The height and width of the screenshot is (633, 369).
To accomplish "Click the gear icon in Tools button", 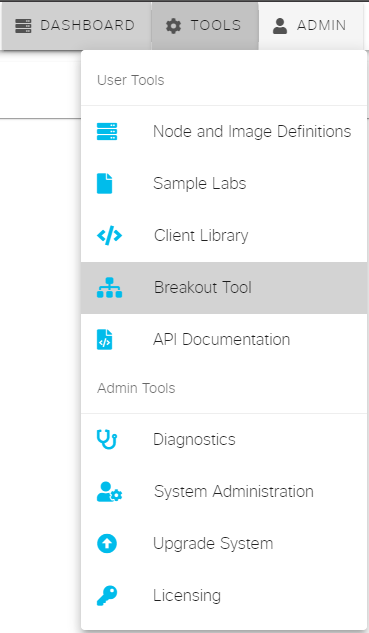I will click(x=173, y=26).
